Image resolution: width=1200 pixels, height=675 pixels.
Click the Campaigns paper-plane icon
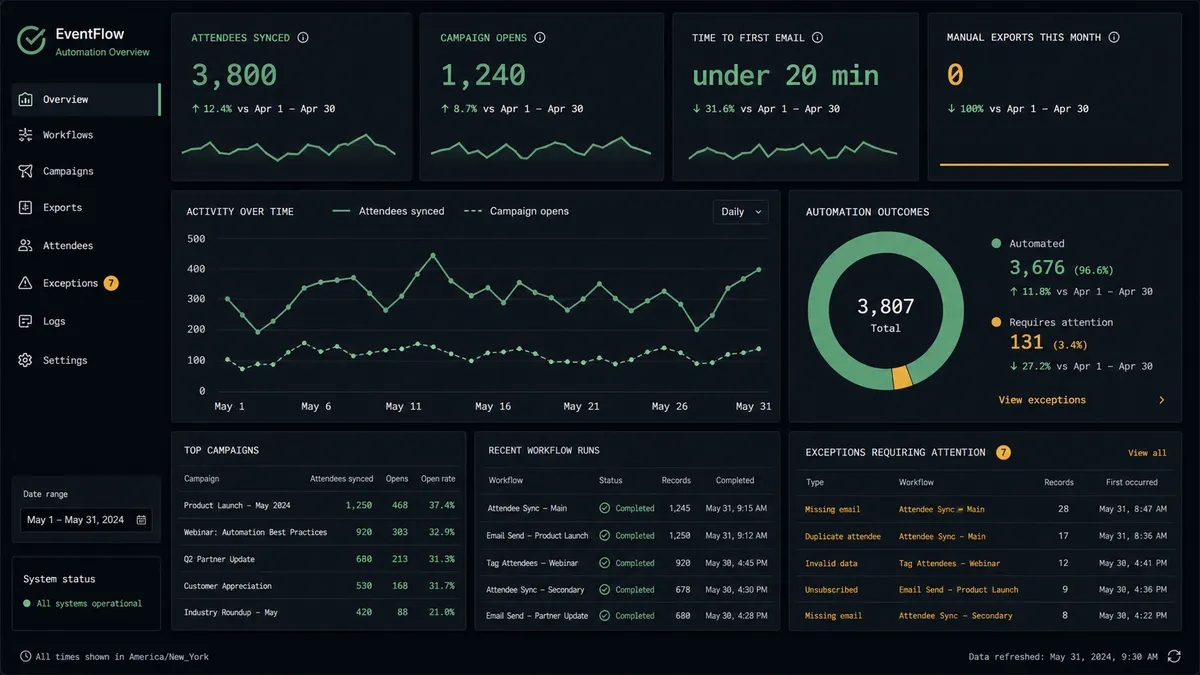point(25,171)
